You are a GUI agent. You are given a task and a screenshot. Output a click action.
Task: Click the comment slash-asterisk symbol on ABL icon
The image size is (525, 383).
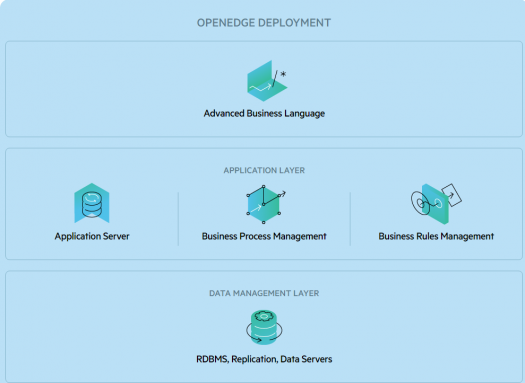coord(279,78)
